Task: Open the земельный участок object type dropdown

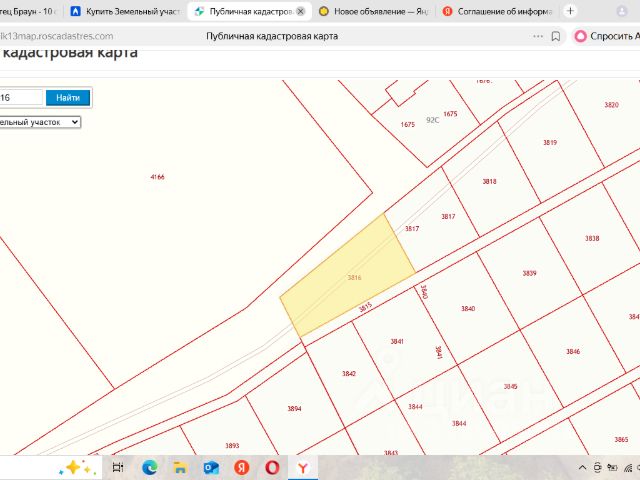Action: tap(40, 122)
